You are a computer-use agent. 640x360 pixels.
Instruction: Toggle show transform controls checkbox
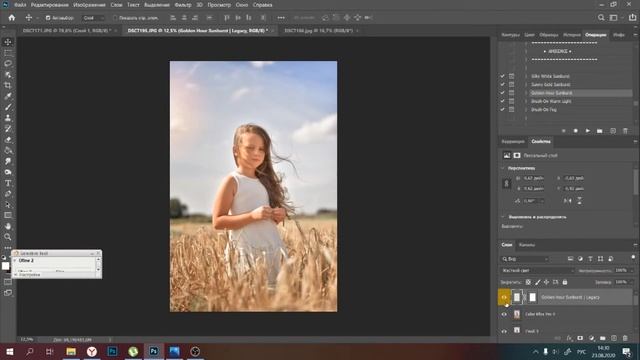115,18
